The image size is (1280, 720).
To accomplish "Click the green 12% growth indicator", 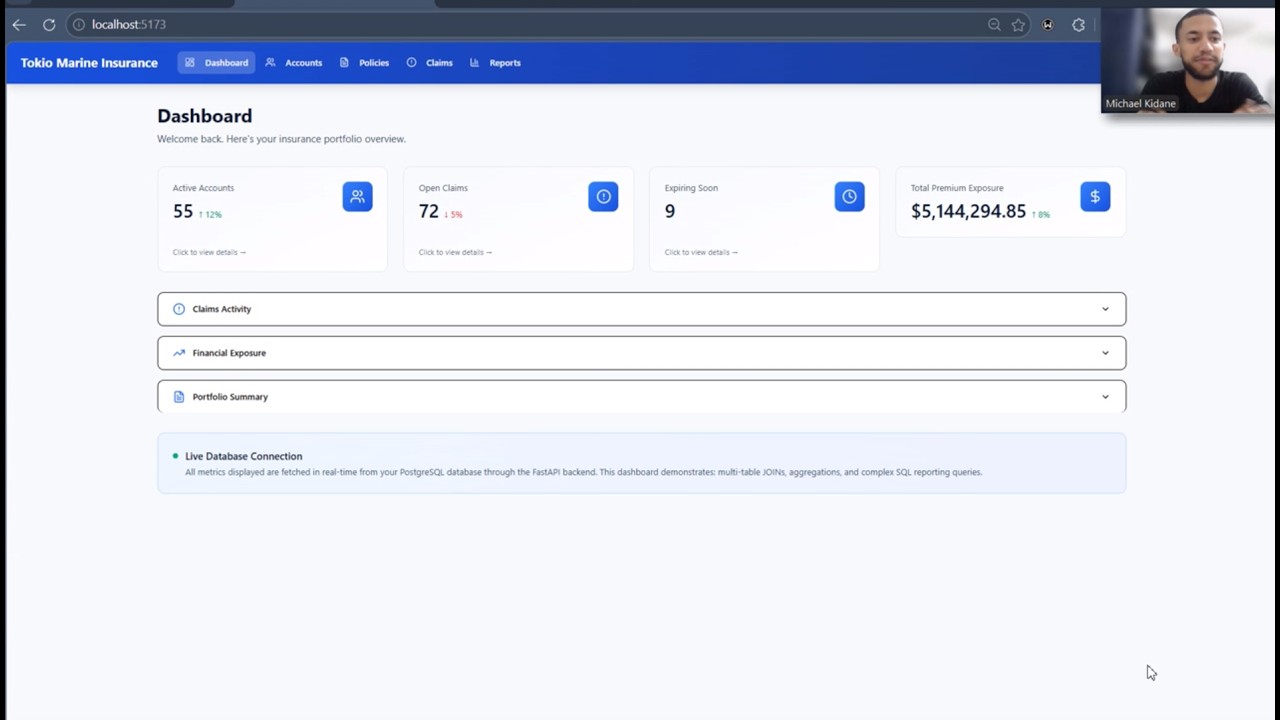I will [x=210, y=214].
